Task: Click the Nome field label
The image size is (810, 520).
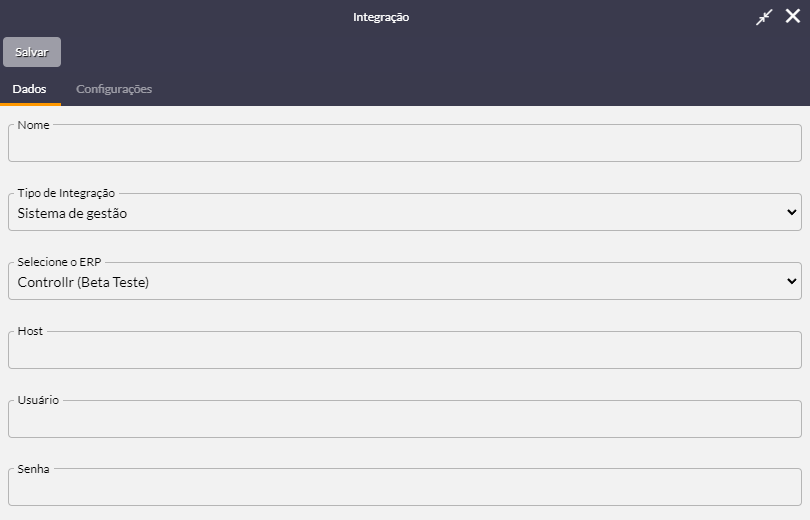Action: 34,125
